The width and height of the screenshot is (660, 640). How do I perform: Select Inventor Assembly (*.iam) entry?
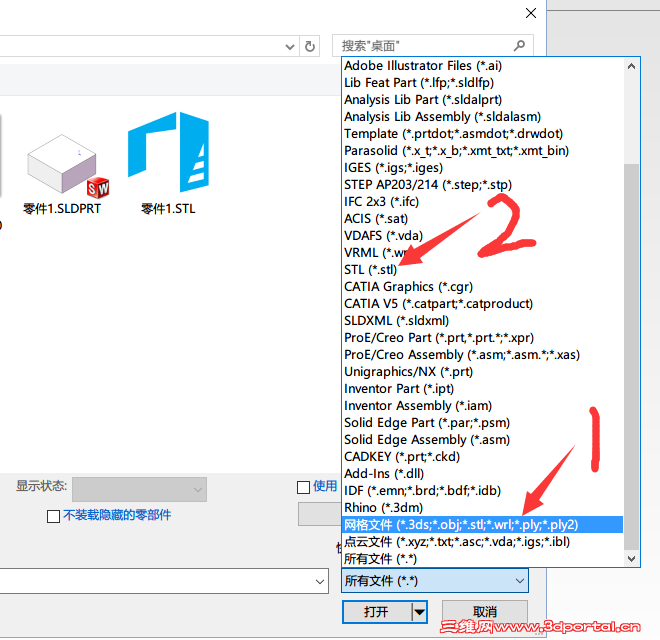click(482, 406)
